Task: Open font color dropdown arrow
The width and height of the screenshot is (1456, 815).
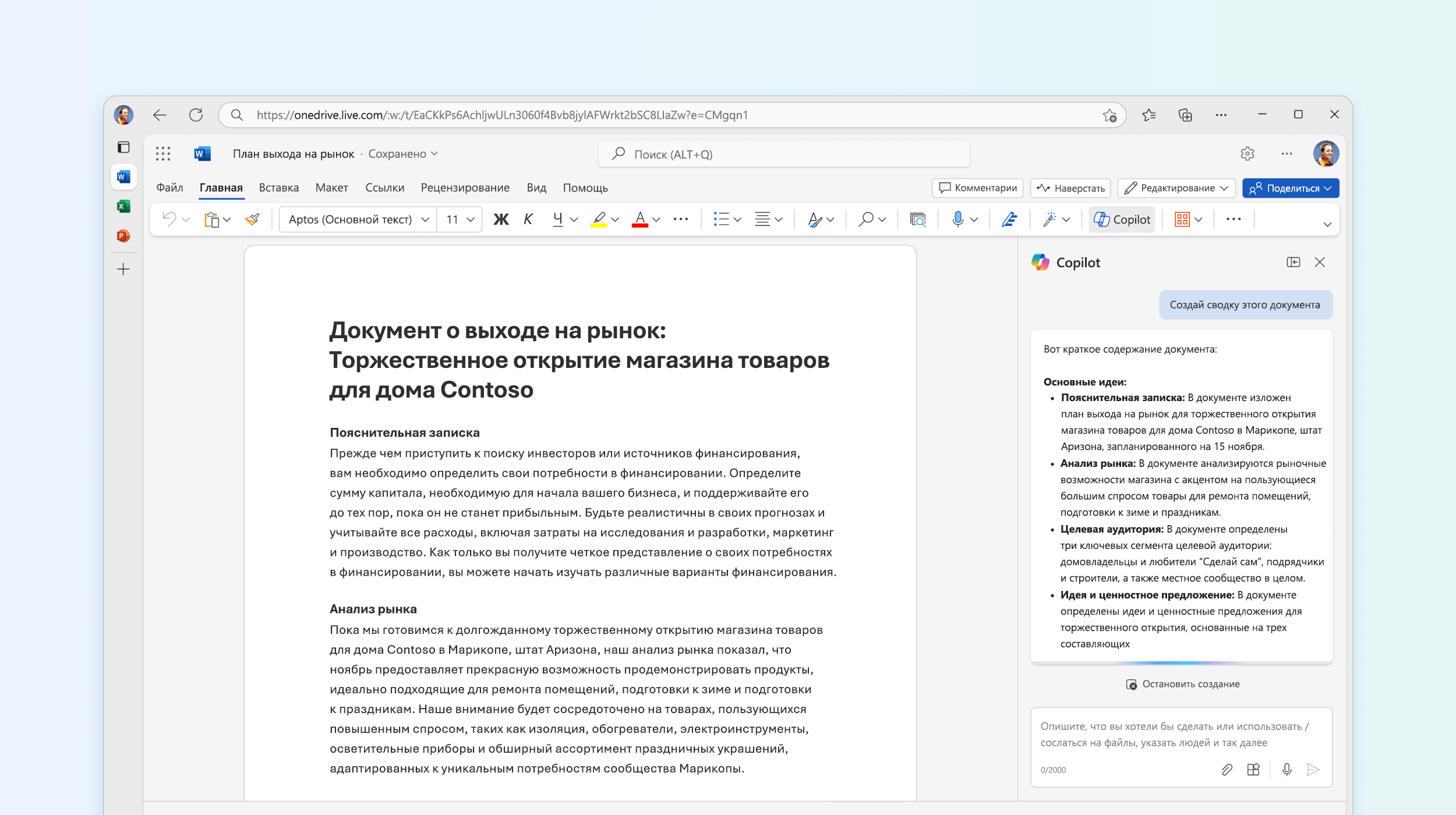Action: (656, 219)
